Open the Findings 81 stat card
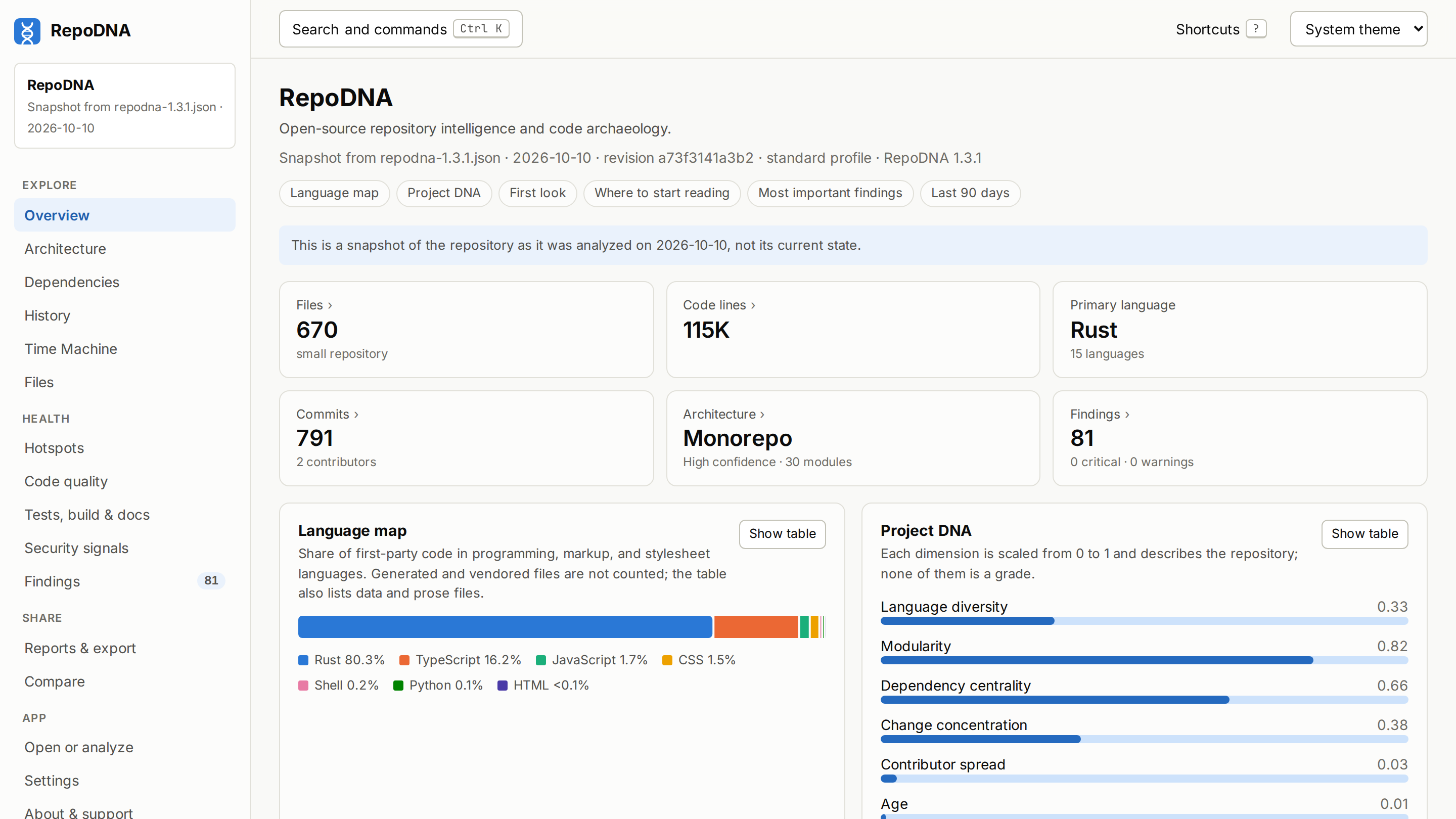Screen dimensions: 1456x819 (1240, 438)
